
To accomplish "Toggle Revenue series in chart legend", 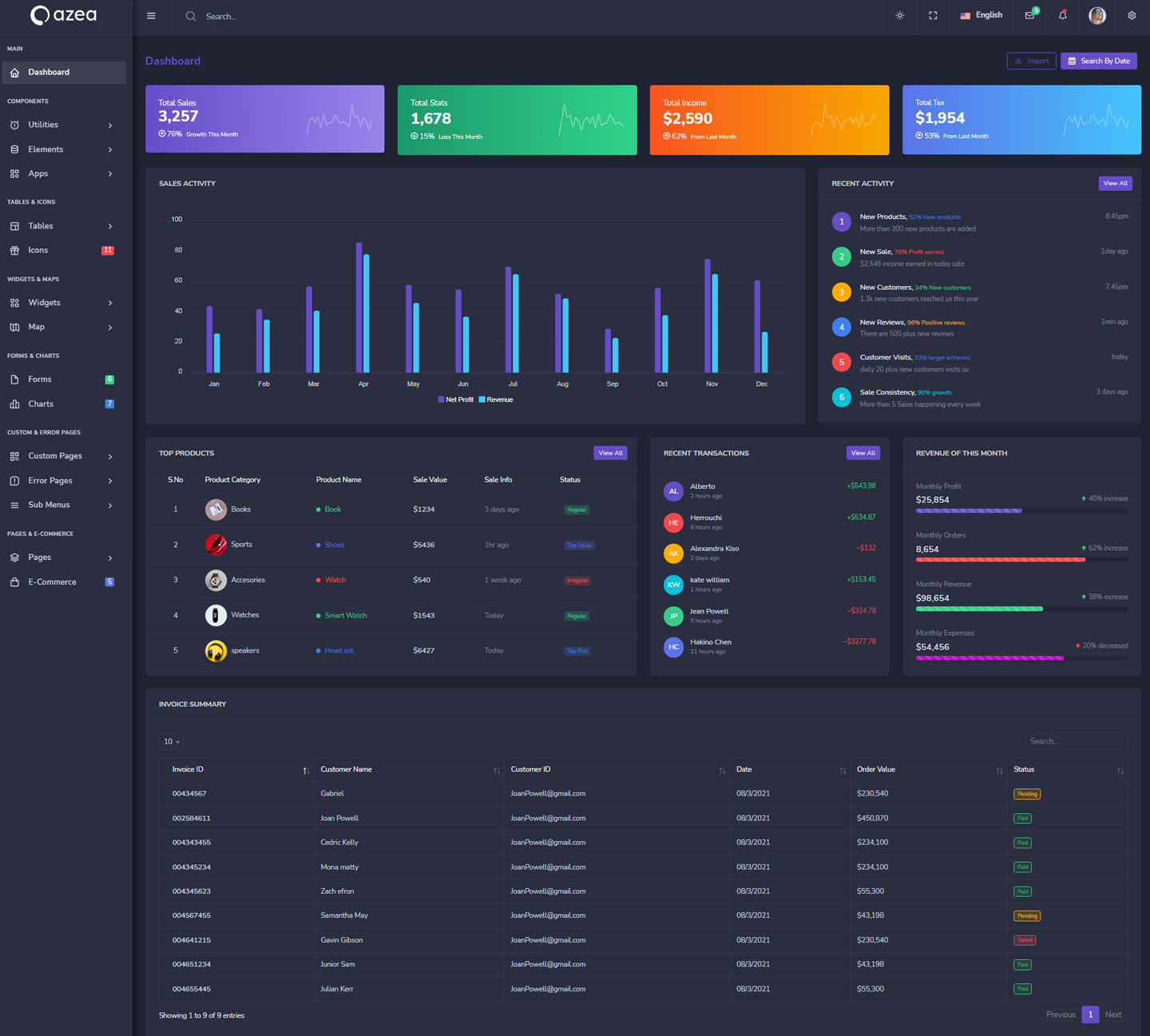I will [496, 399].
